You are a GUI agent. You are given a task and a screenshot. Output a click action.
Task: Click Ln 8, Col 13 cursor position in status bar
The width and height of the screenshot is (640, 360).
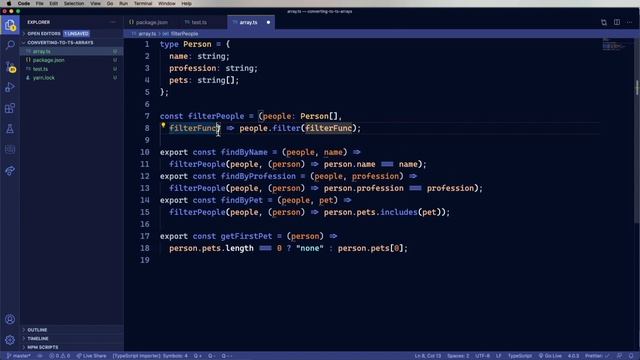pos(428,356)
